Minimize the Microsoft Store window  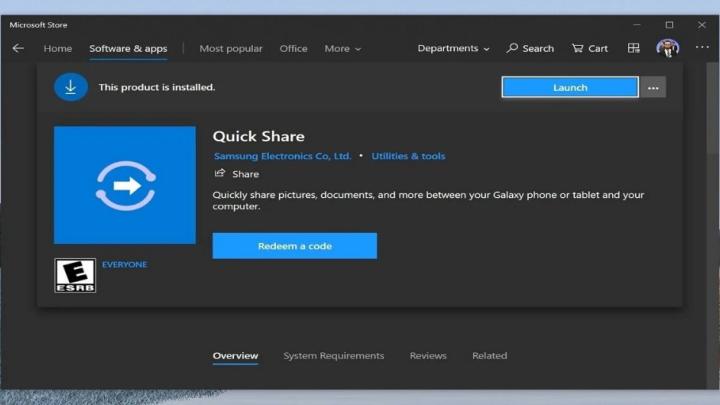[x=637, y=25]
